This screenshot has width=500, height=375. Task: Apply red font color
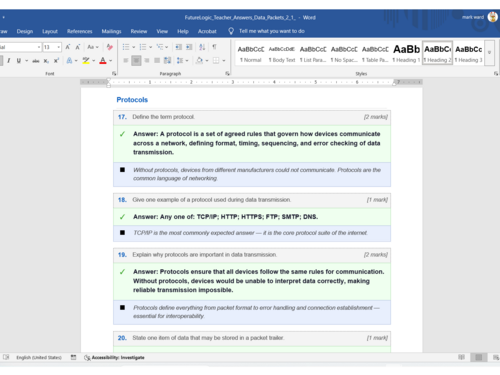tap(103, 61)
